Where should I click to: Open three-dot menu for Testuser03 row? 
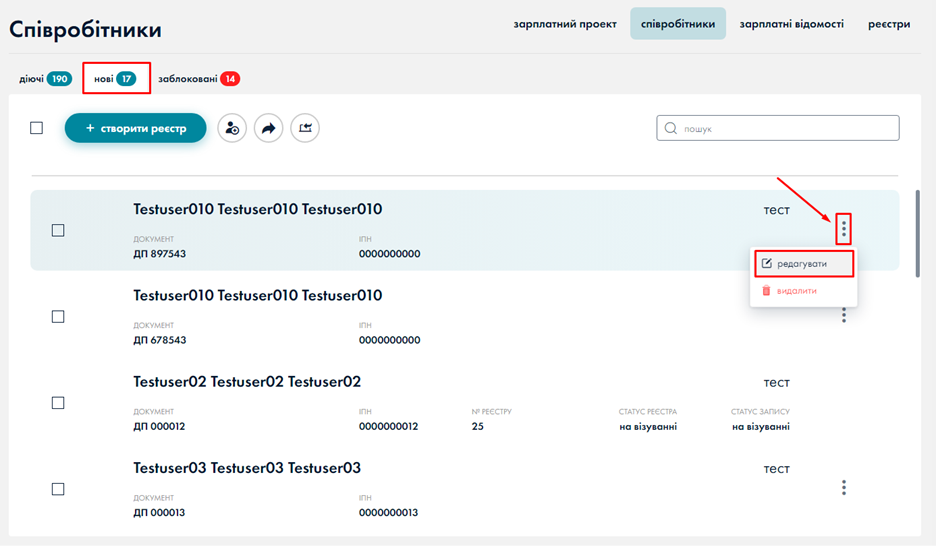(844, 488)
